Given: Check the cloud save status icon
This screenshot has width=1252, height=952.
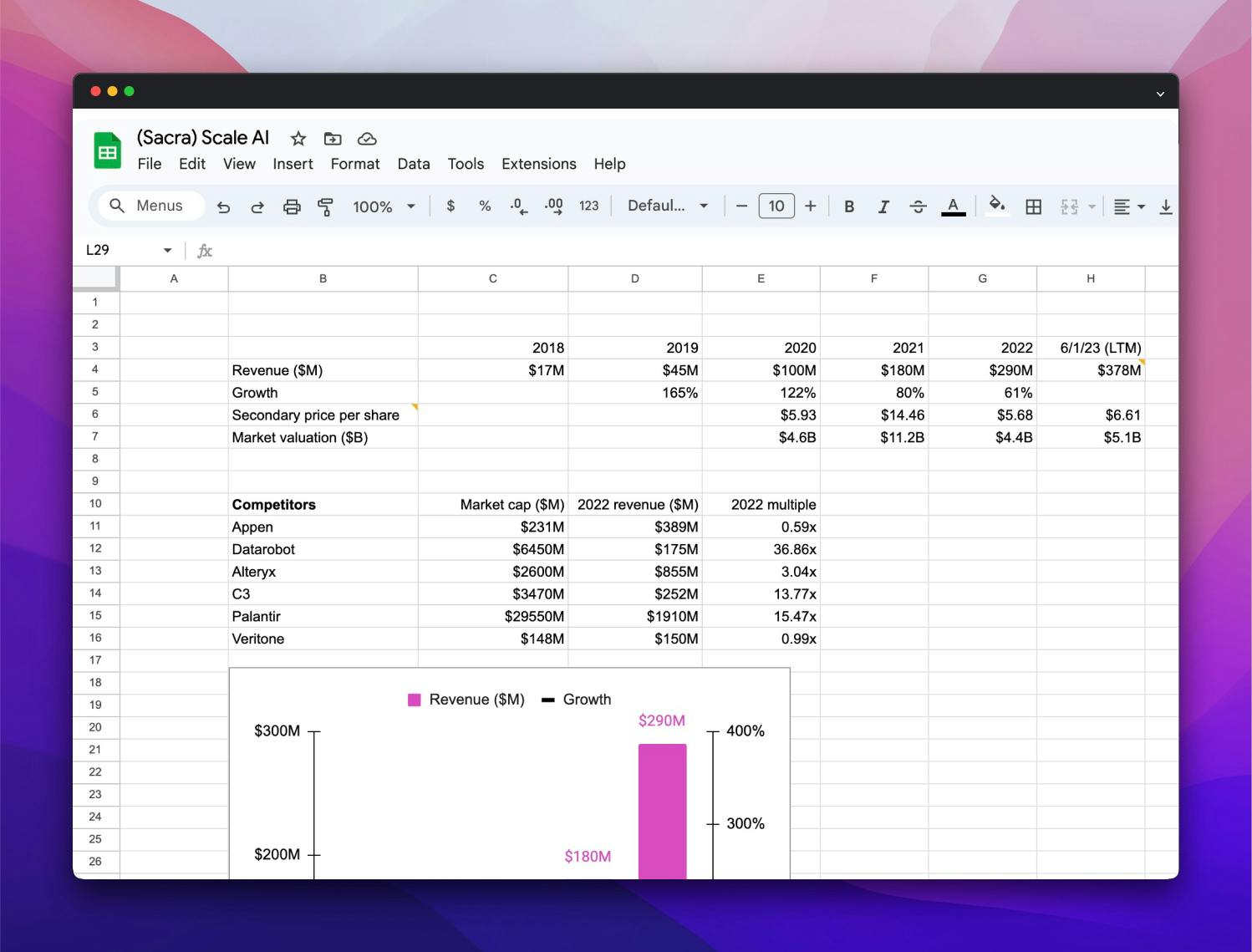Looking at the screenshot, I should coord(367,139).
